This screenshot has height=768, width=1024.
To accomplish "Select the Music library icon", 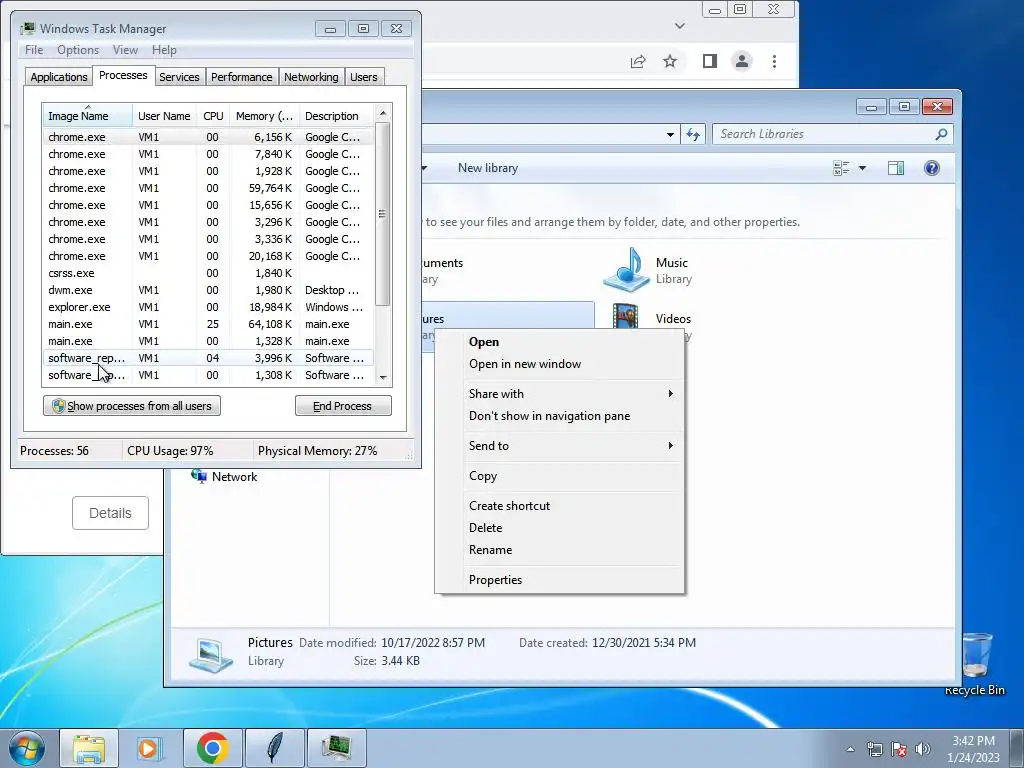I will 626,270.
